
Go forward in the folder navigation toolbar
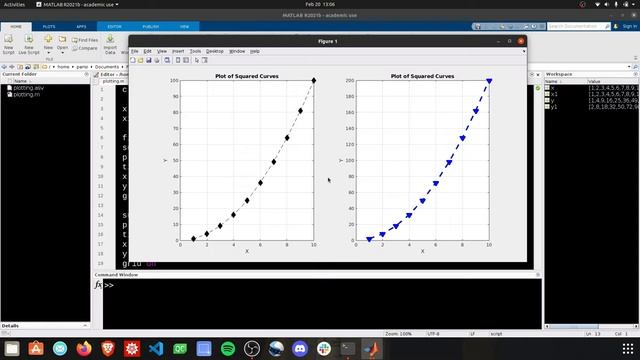[x=12, y=67]
